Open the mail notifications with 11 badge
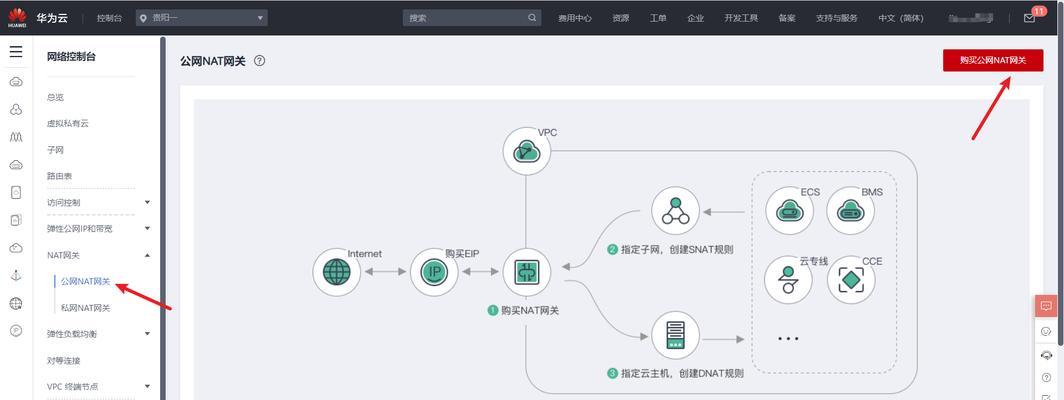This screenshot has width=1064, height=400. pos(1029,18)
